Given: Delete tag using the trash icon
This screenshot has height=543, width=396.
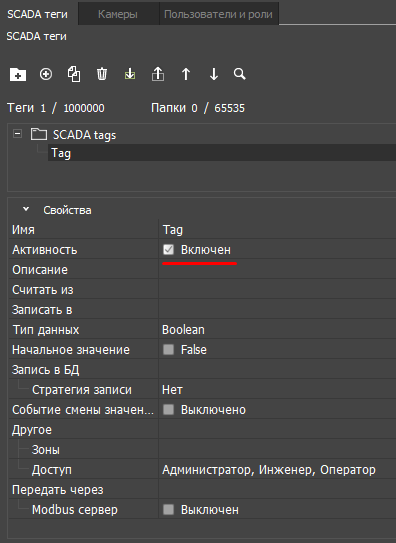Looking at the screenshot, I should (x=102, y=74).
